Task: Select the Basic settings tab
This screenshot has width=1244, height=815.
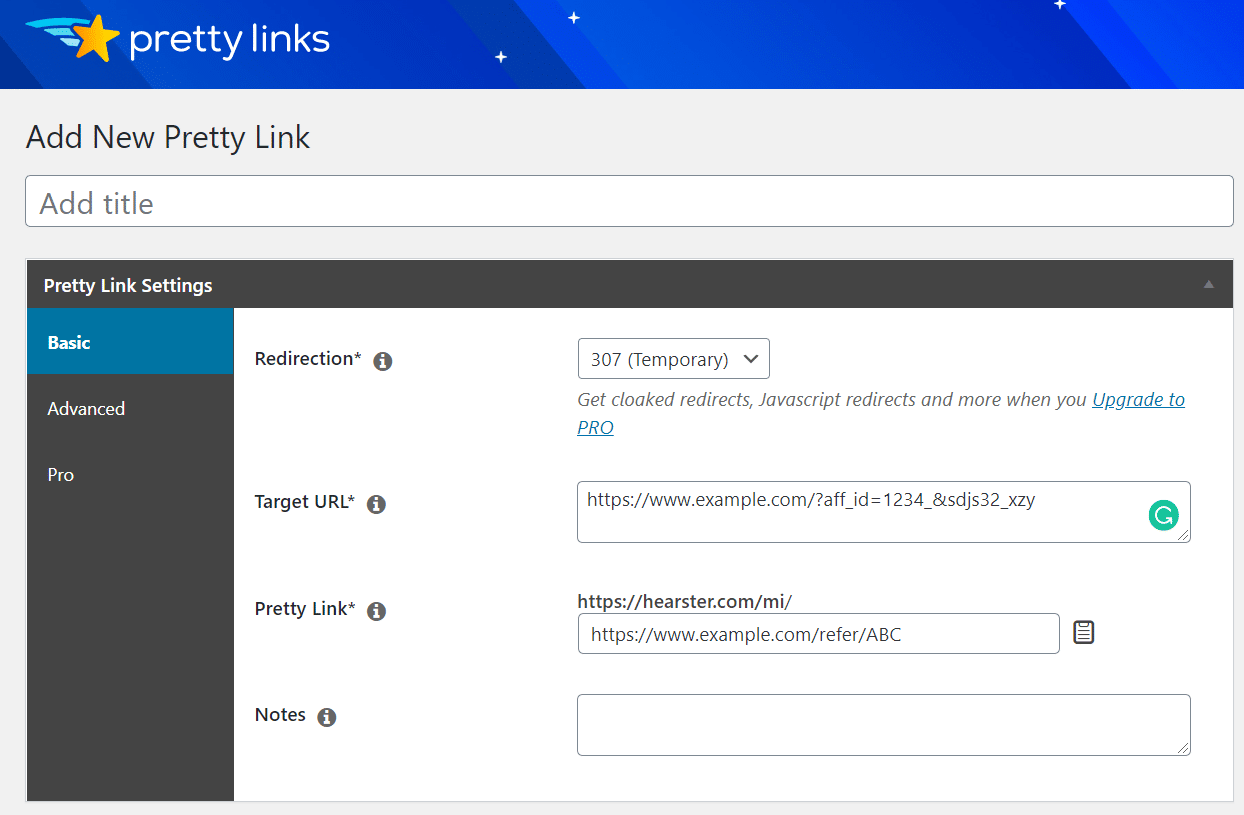Action: (x=69, y=341)
